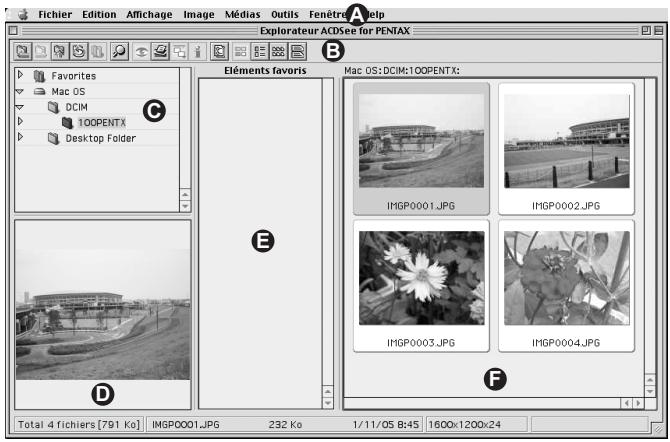Click the Favorites folder icon in the tree
The height and width of the screenshot is (442, 670).
coord(39,76)
